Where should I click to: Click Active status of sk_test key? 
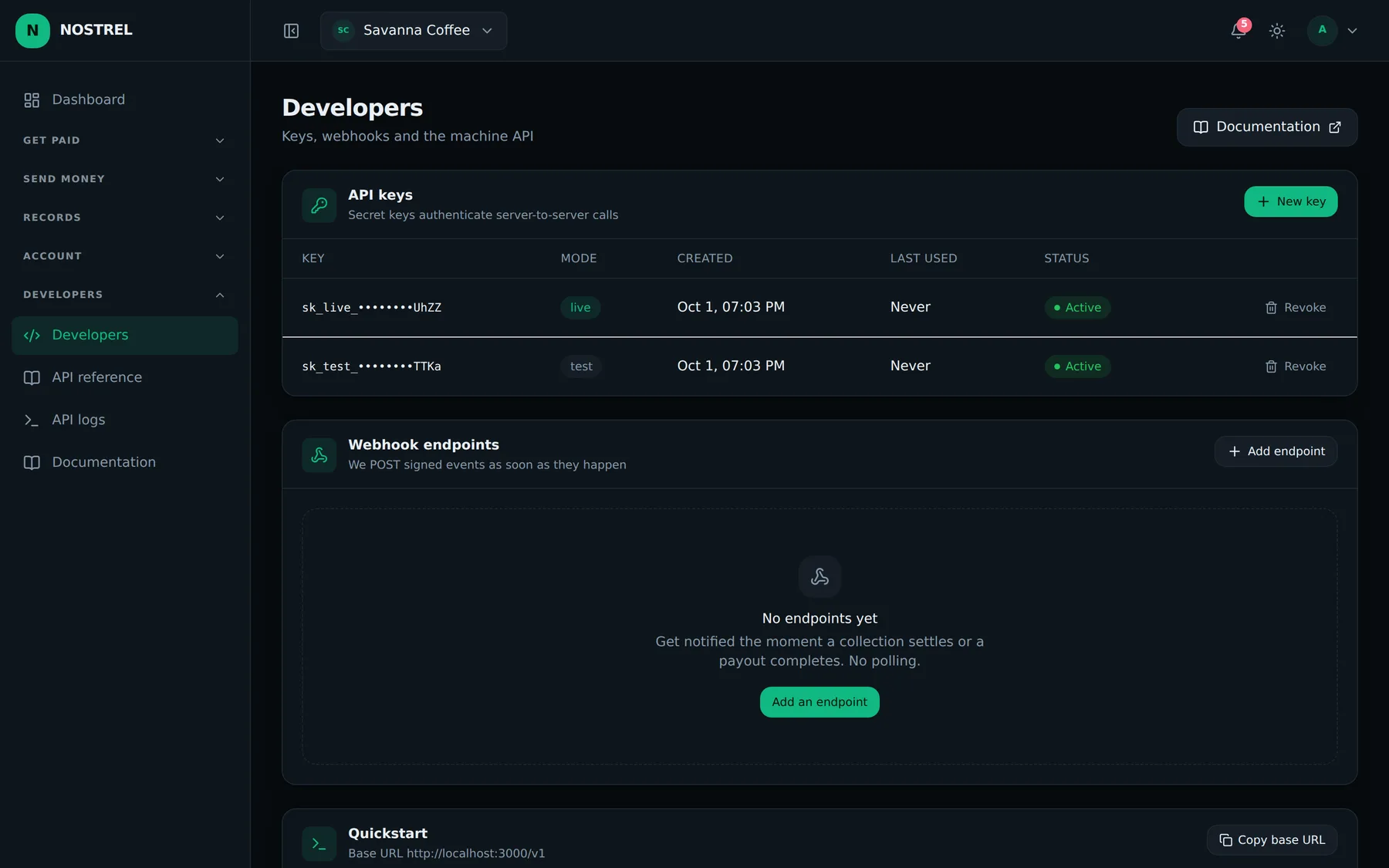point(1077,366)
